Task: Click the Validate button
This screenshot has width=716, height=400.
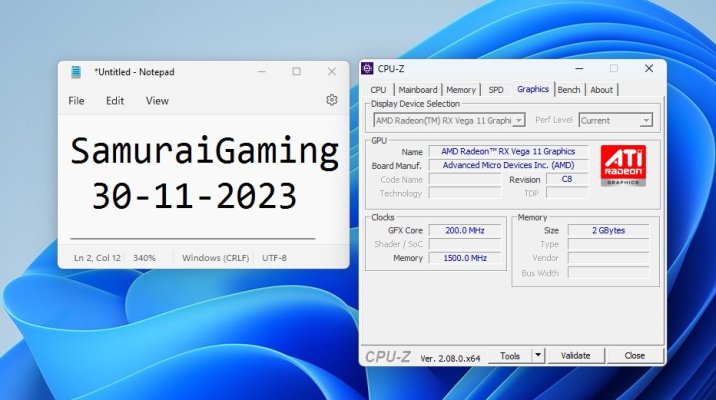Action: (x=575, y=355)
